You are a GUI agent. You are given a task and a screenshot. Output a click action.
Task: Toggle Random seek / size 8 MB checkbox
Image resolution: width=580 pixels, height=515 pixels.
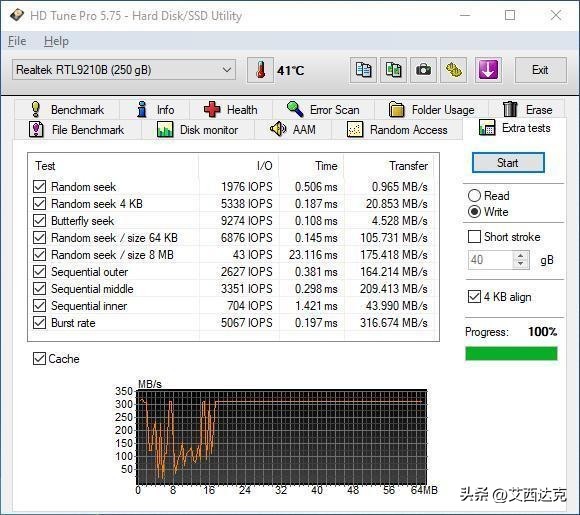[x=40, y=255]
